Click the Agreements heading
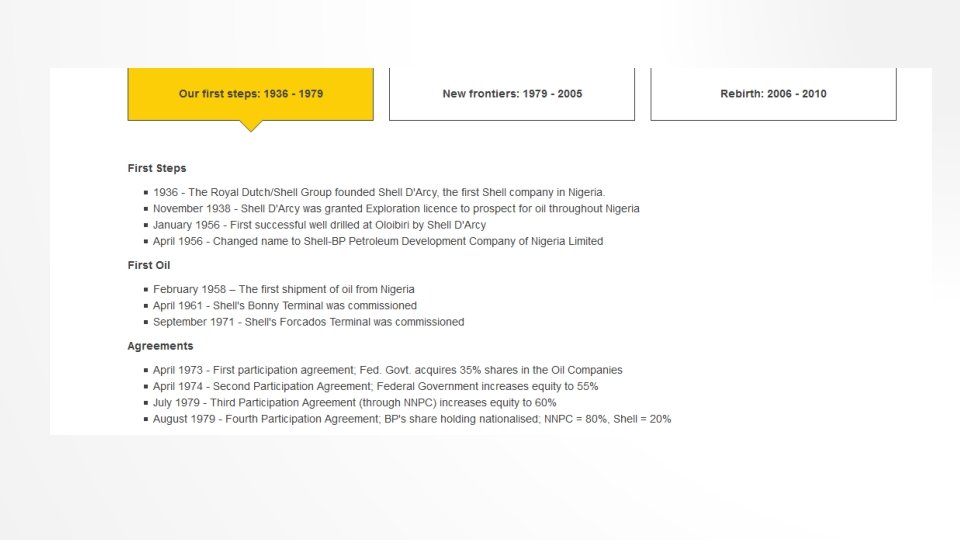960x540 pixels. pyautogui.click(x=160, y=346)
